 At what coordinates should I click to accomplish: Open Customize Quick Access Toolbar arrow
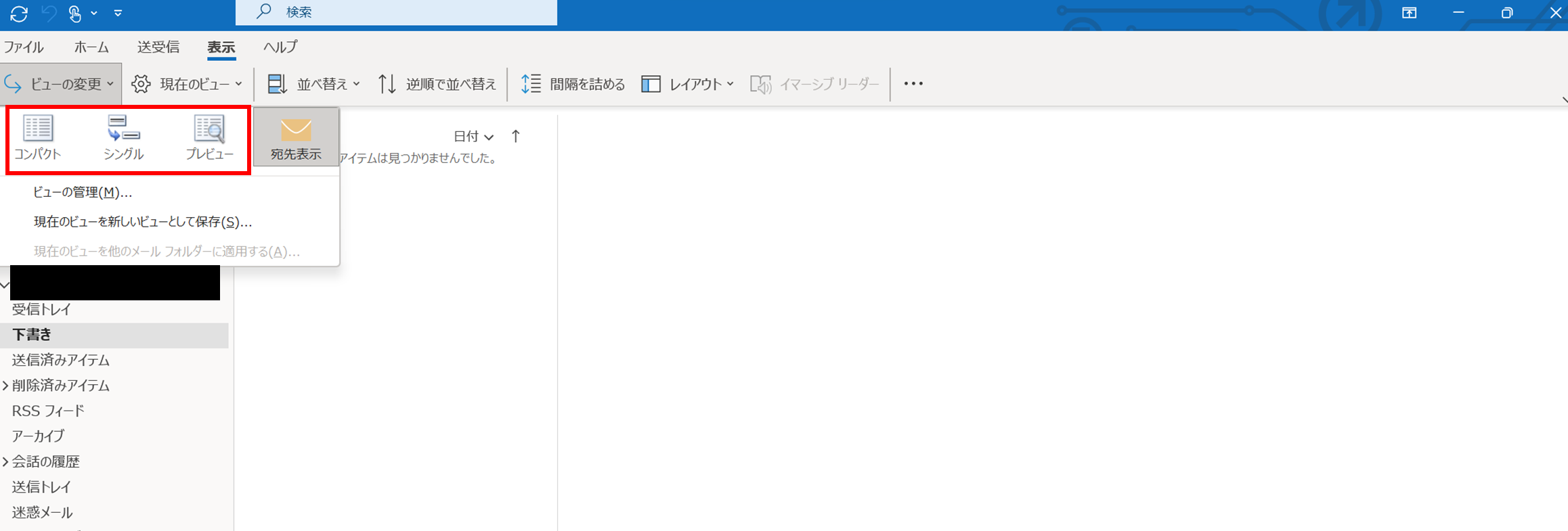pyautogui.click(x=118, y=13)
